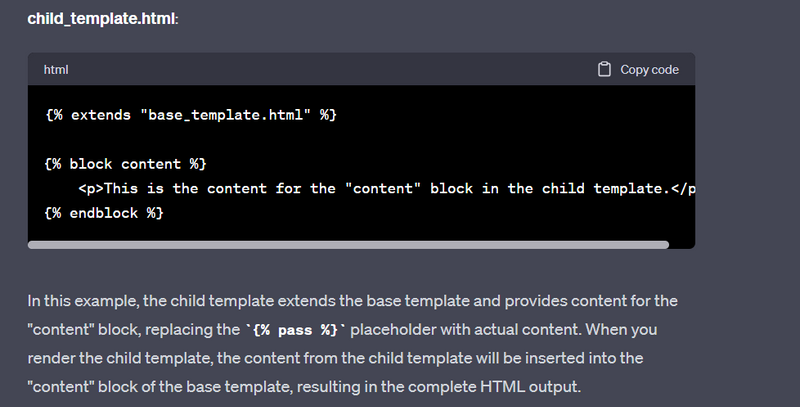Click the clipboard icon in the code header
The height and width of the screenshot is (407, 800).
tap(604, 70)
